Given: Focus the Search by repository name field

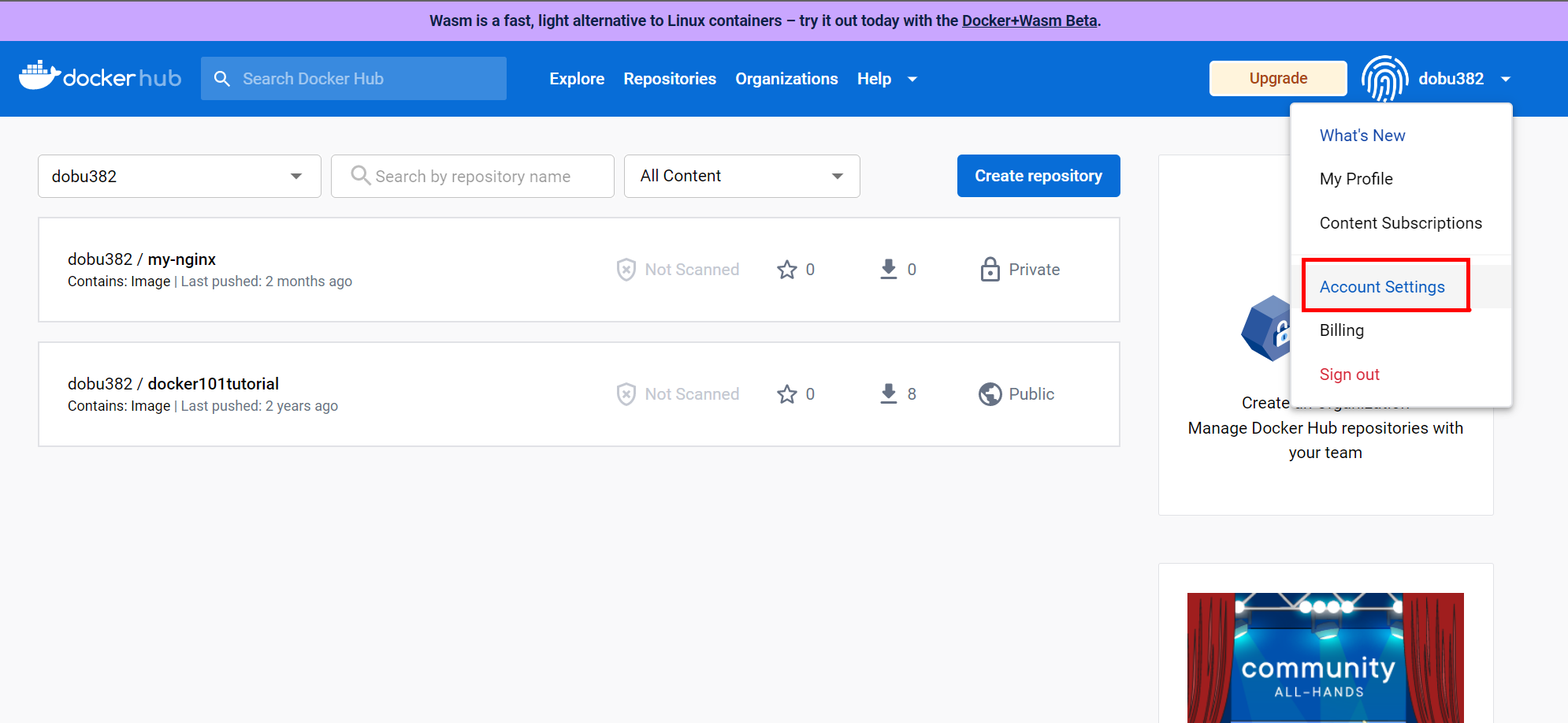Looking at the screenshot, I should (473, 176).
